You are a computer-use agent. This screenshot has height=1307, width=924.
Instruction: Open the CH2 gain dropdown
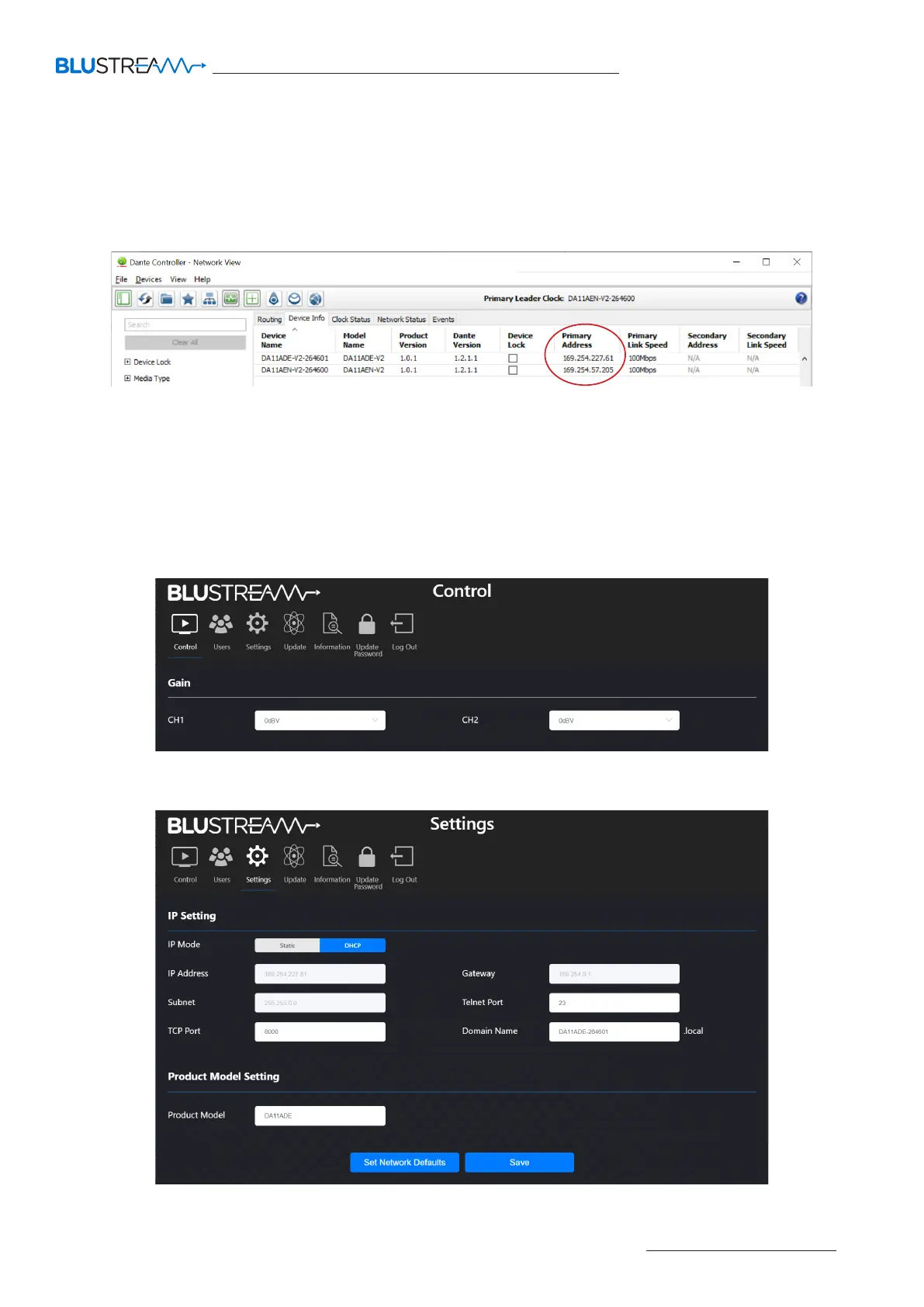[x=614, y=720]
